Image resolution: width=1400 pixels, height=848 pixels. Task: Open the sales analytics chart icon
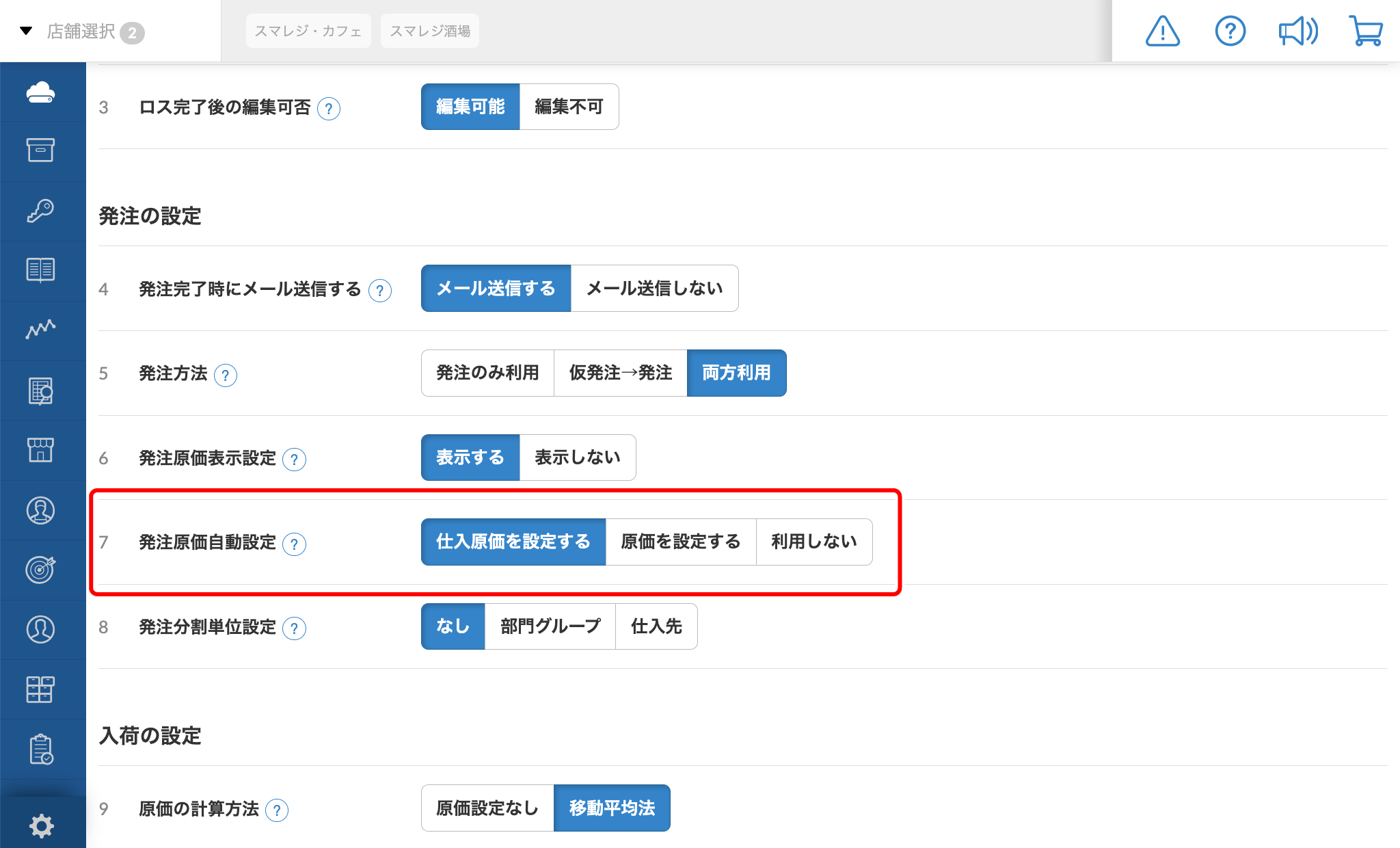pyautogui.click(x=42, y=330)
